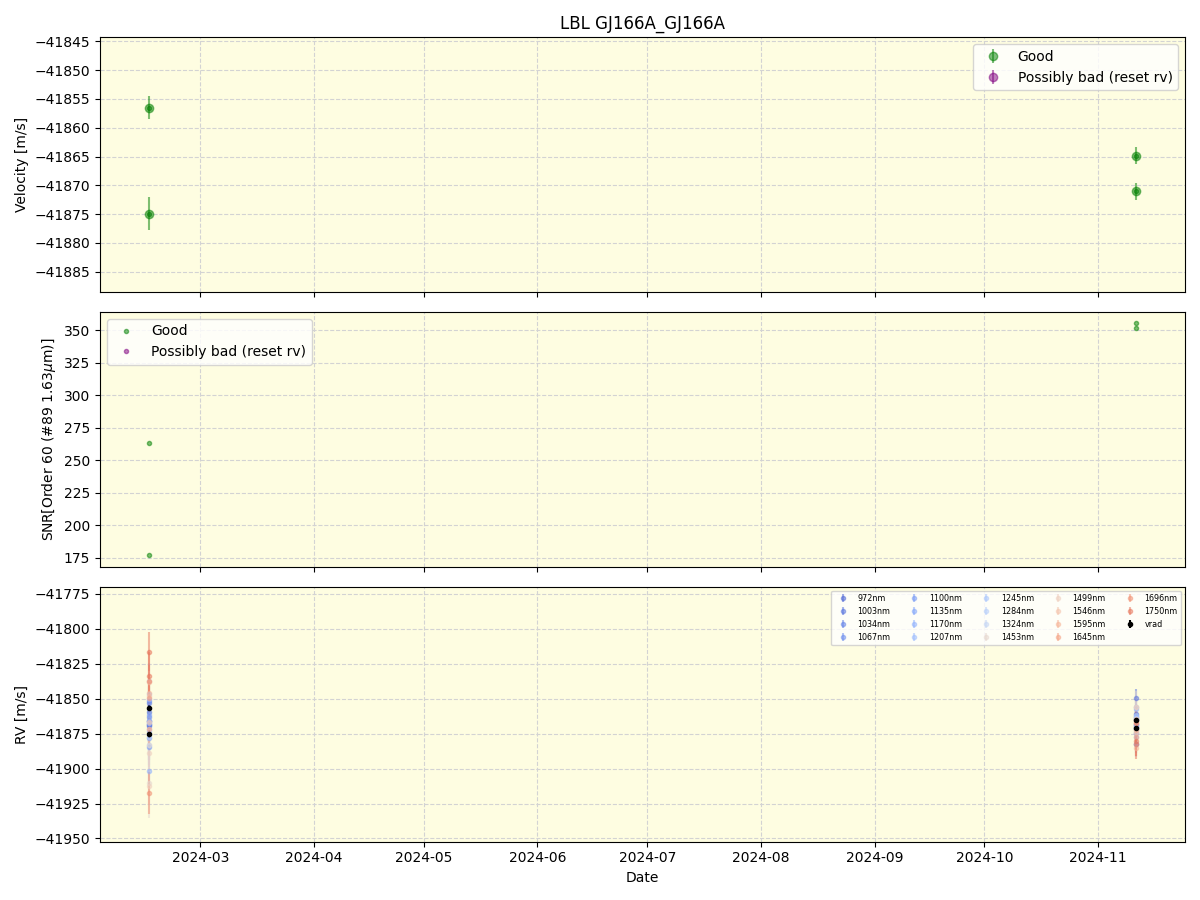Click the 972nm legend marker
Screen dimensions: 1200x900
[843, 598]
